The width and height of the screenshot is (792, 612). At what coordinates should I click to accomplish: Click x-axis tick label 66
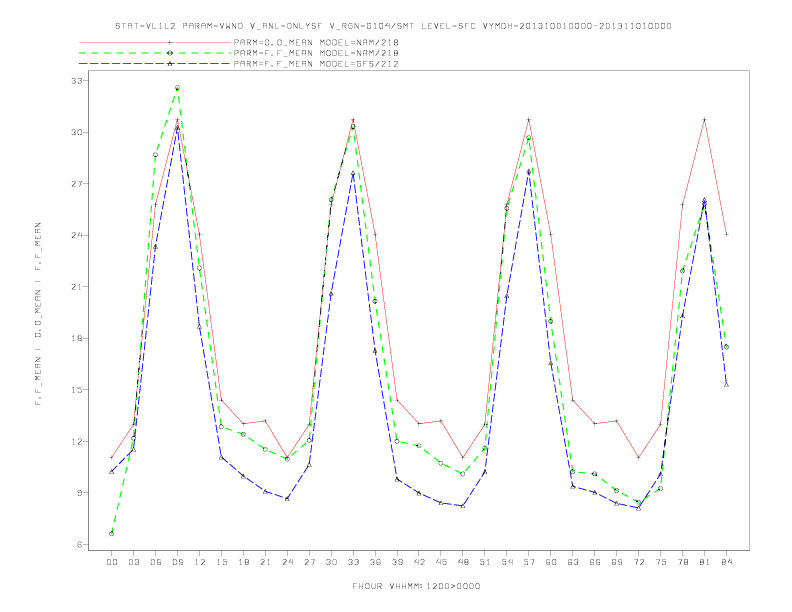tap(595, 562)
